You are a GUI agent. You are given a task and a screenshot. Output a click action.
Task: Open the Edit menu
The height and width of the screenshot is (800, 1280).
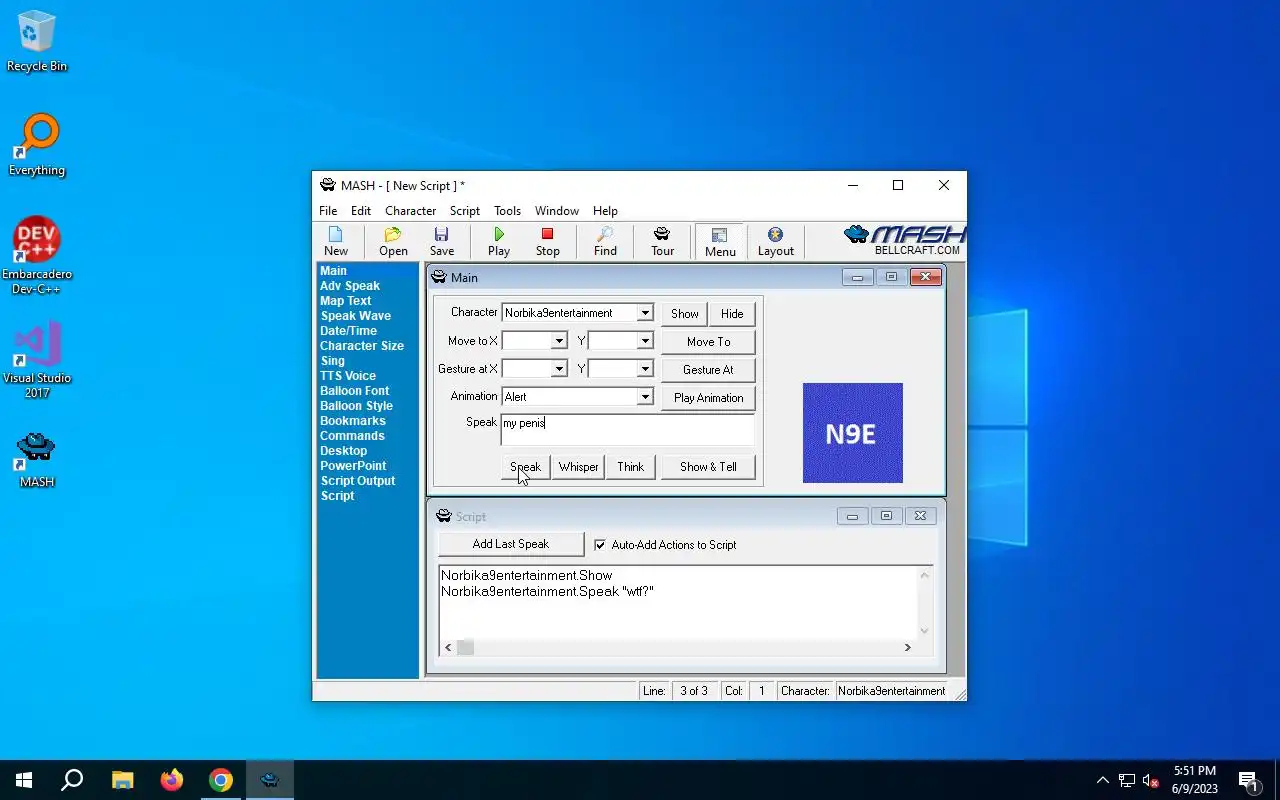(361, 211)
